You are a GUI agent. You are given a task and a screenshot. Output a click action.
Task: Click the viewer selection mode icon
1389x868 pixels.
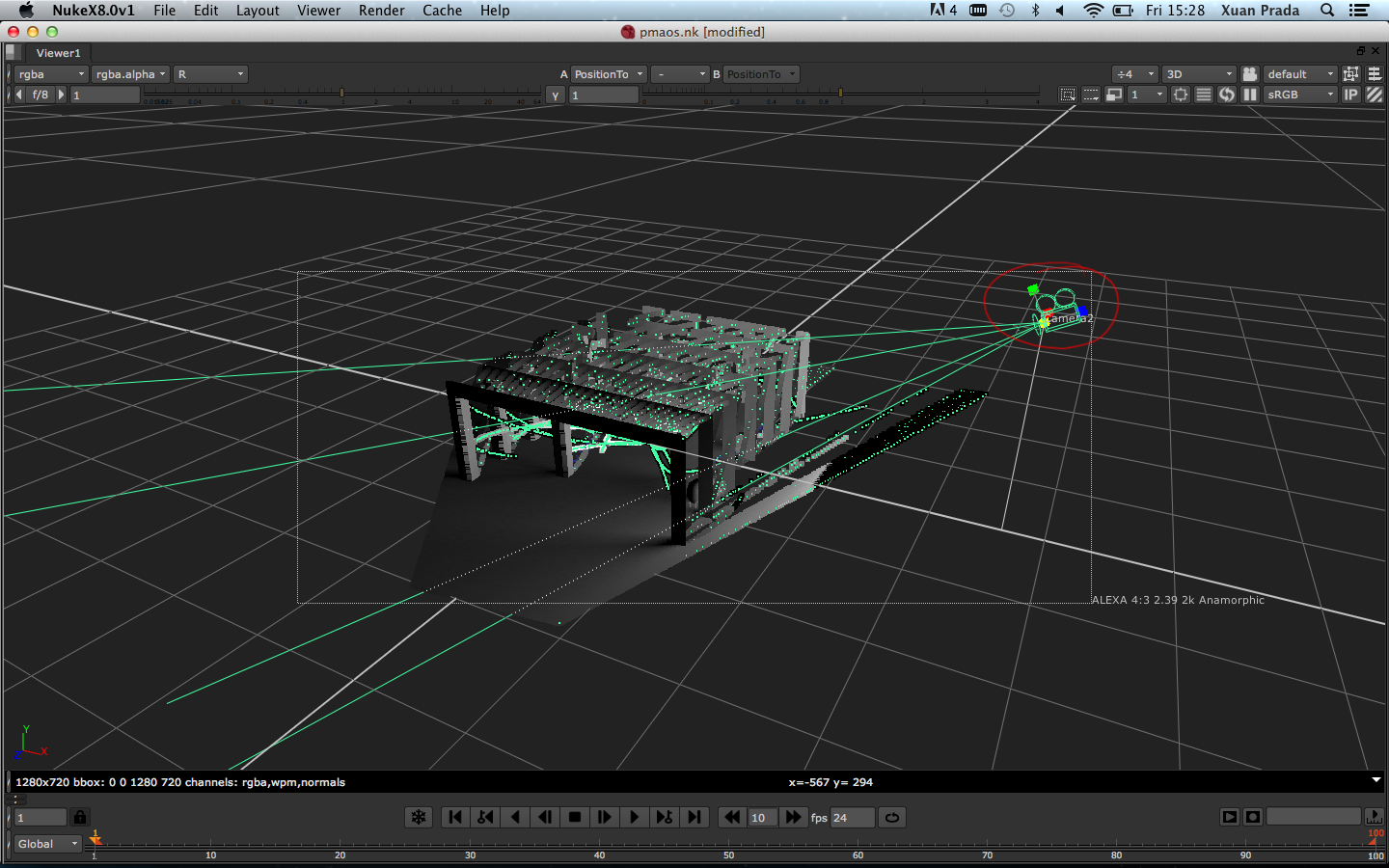(1351, 74)
